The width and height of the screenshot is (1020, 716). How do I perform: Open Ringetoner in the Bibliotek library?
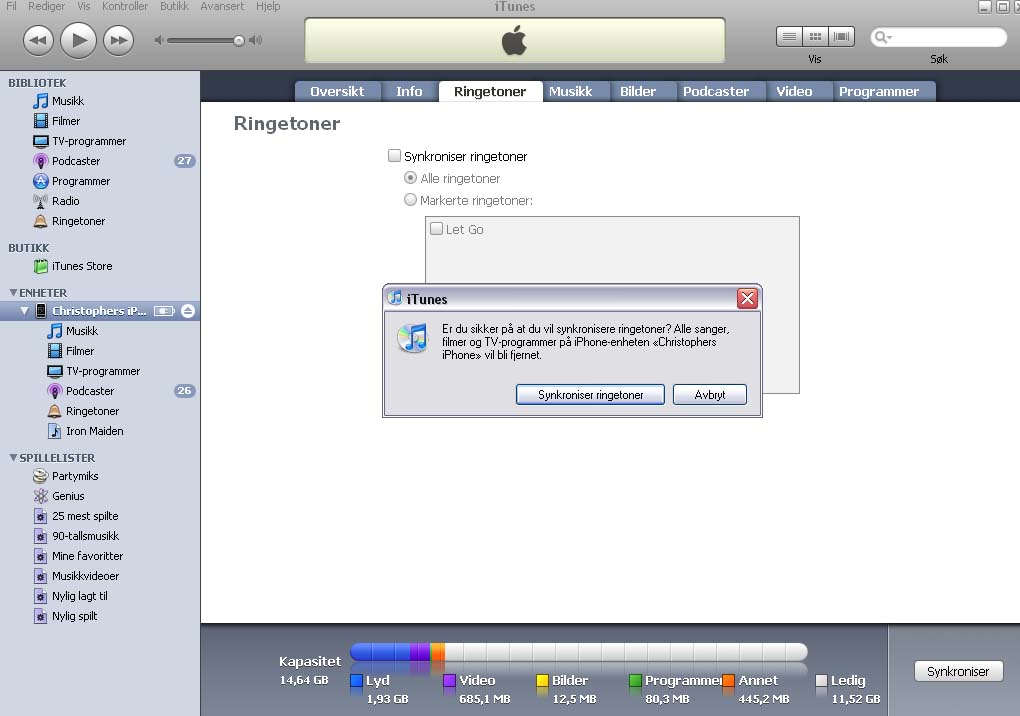click(x=100, y=221)
